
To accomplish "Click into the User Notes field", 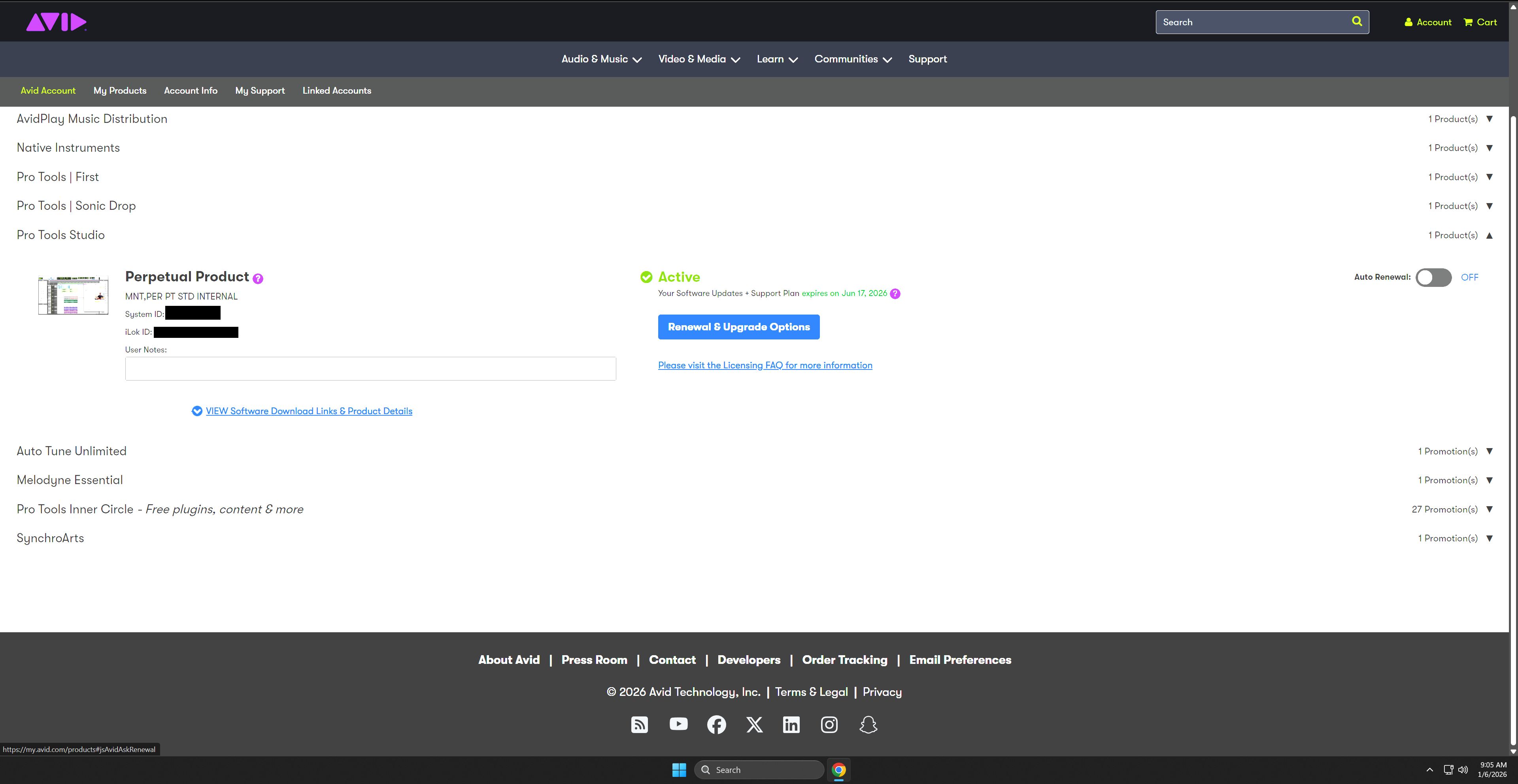I will [x=370, y=369].
